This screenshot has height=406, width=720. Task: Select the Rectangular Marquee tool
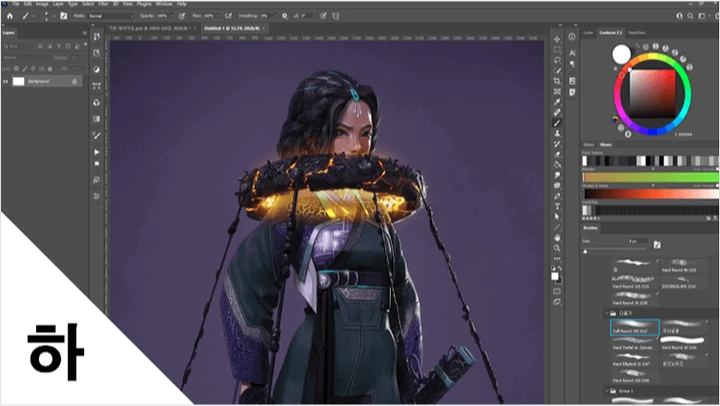557,50
